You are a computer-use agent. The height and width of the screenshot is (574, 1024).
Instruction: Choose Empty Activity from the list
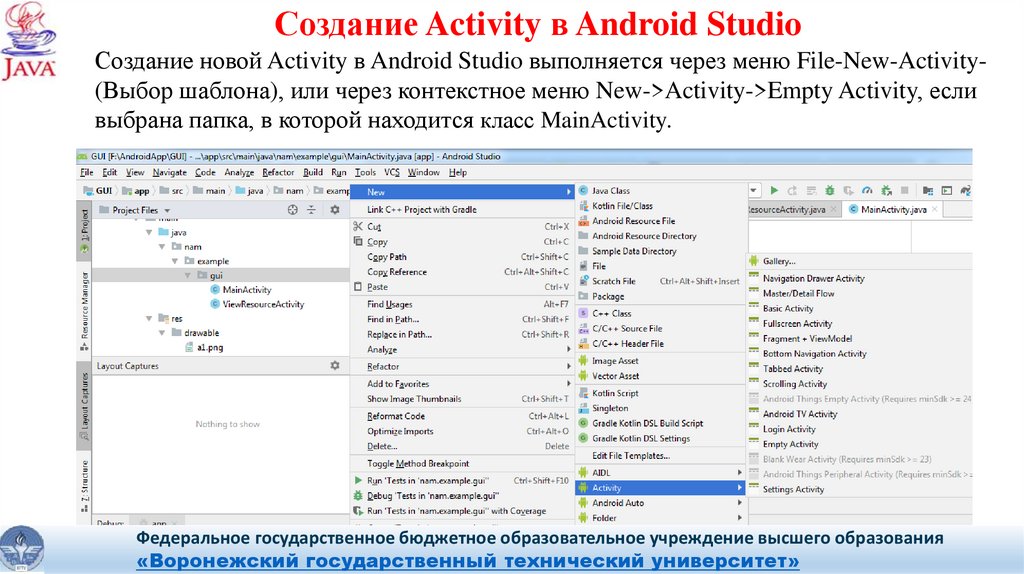[790, 444]
